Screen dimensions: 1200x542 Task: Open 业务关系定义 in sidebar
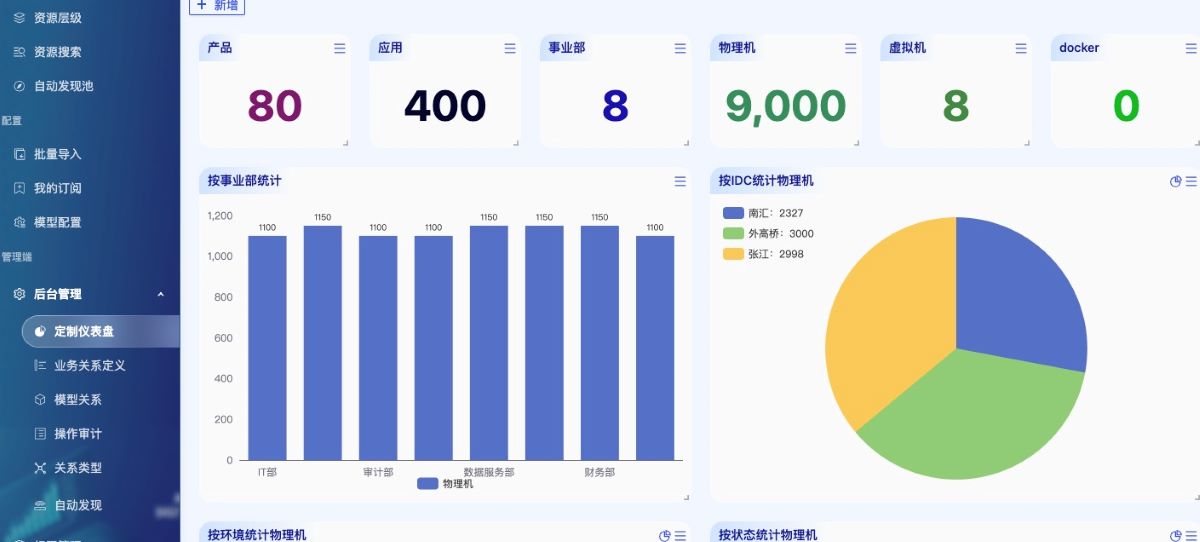(x=89, y=366)
